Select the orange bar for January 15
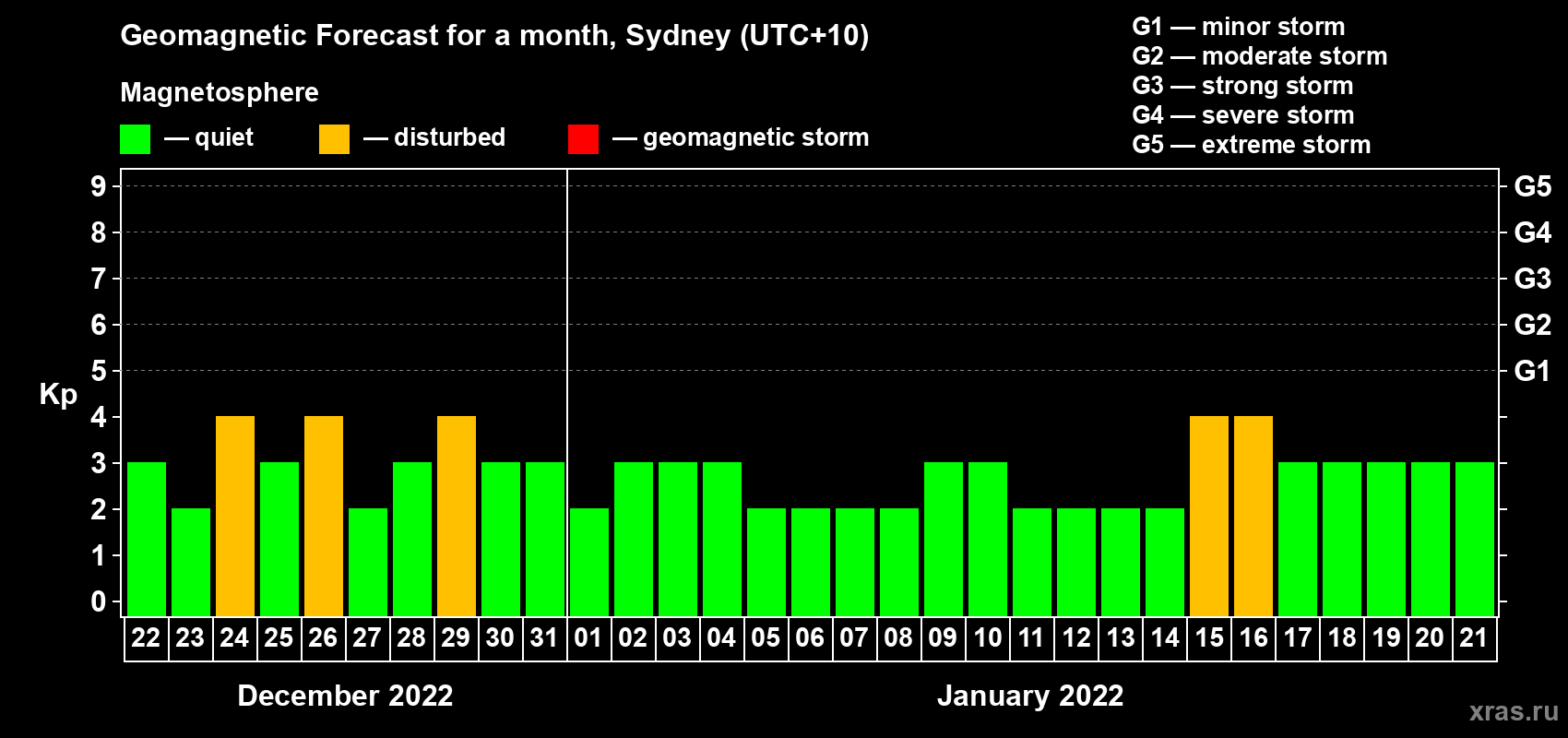This screenshot has height=738, width=1568. [x=1209, y=516]
